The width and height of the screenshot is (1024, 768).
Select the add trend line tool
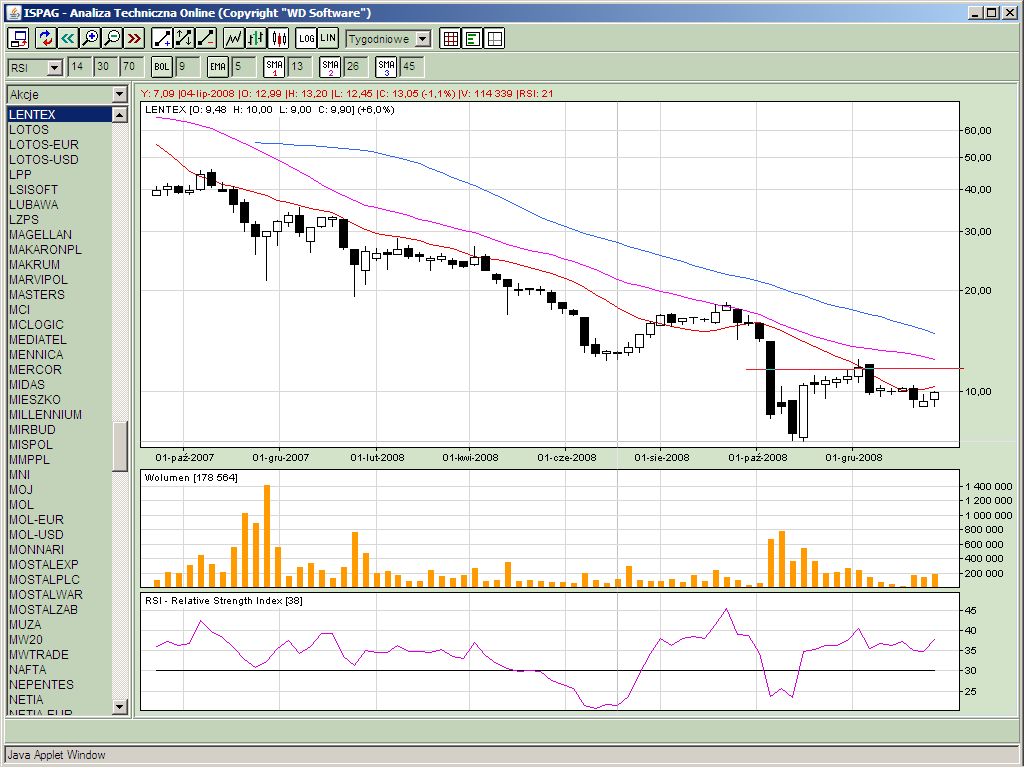(x=162, y=38)
